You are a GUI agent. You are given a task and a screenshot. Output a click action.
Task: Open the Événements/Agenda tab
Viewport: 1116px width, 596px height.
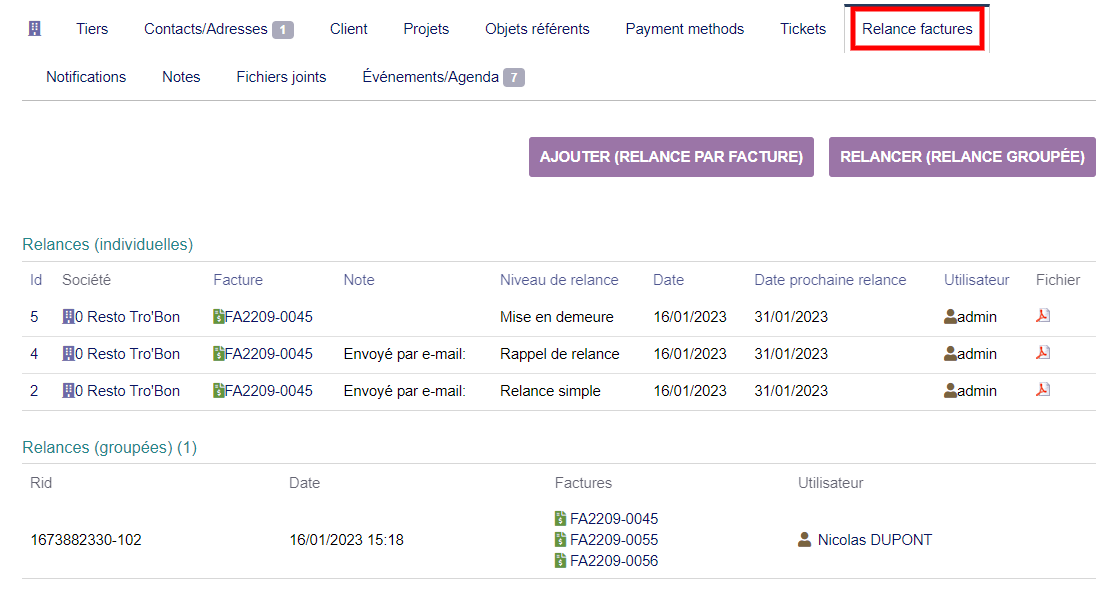click(x=442, y=77)
